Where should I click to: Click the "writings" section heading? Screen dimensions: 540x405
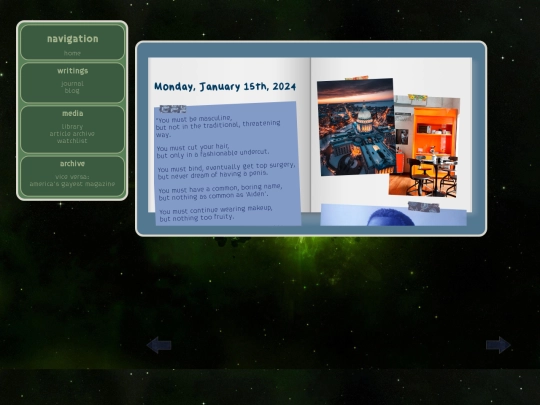(73, 71)
